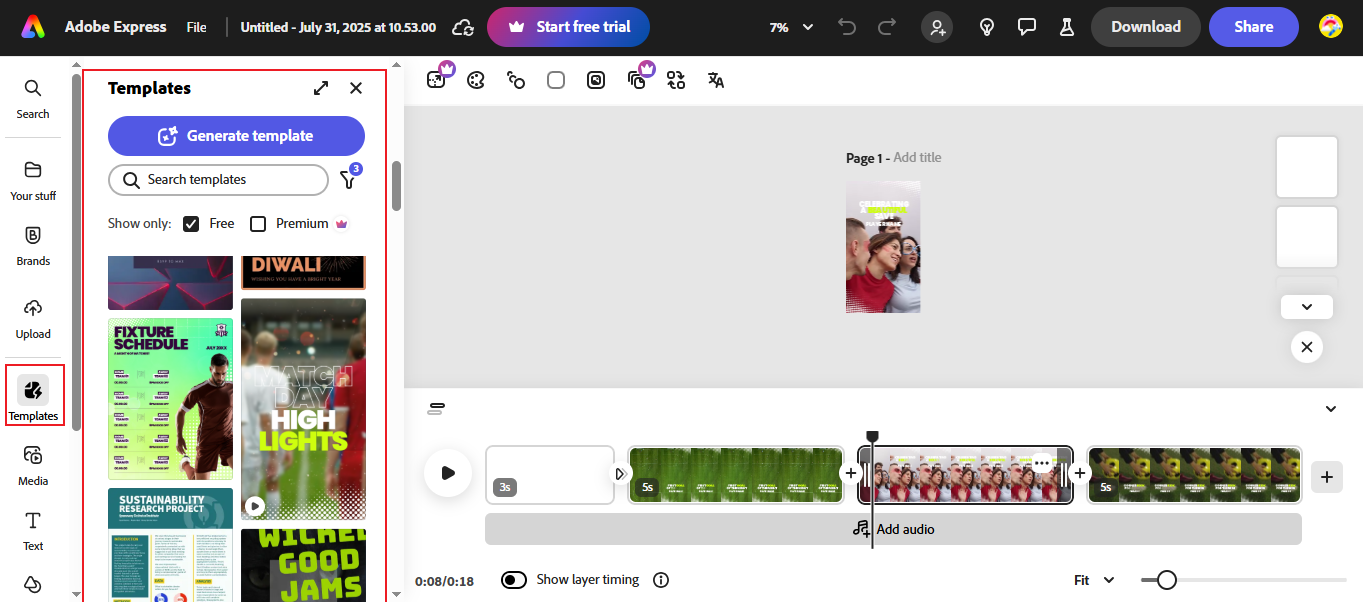Choose the Fixture Schedule template
The image size is (1363, 602).
170,399
